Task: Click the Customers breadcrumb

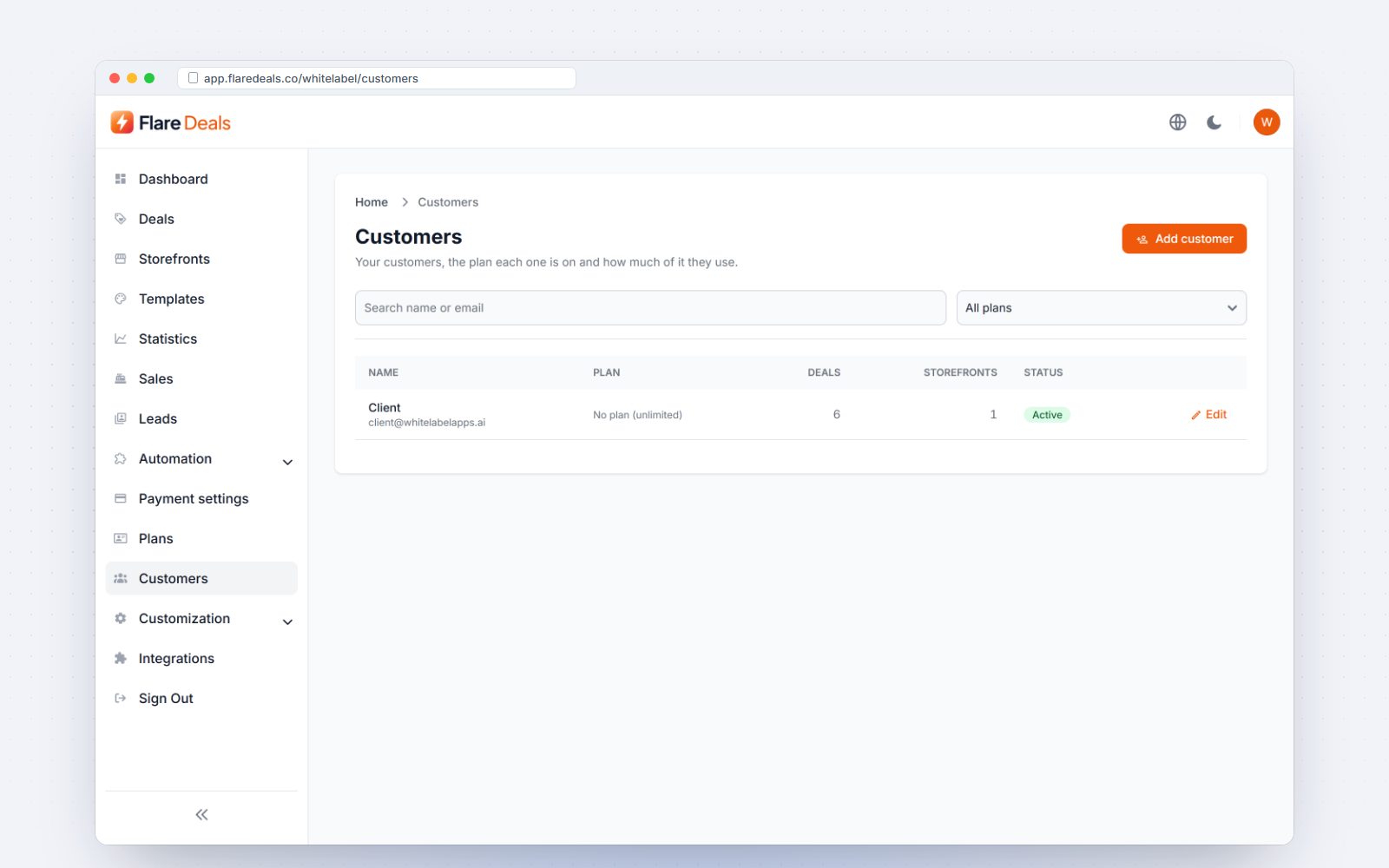Action: click(x=448, y=202)
